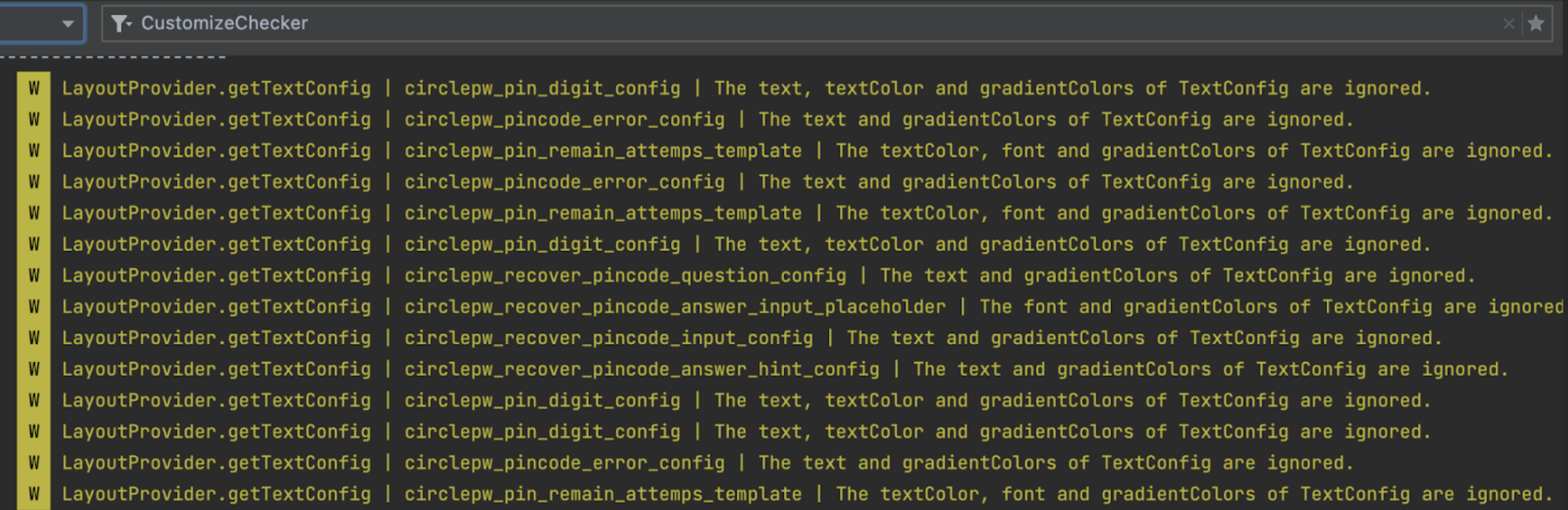Open the dropdown left of the filter field
Screen dimensions: 1568x510
[x=42, y=24]
